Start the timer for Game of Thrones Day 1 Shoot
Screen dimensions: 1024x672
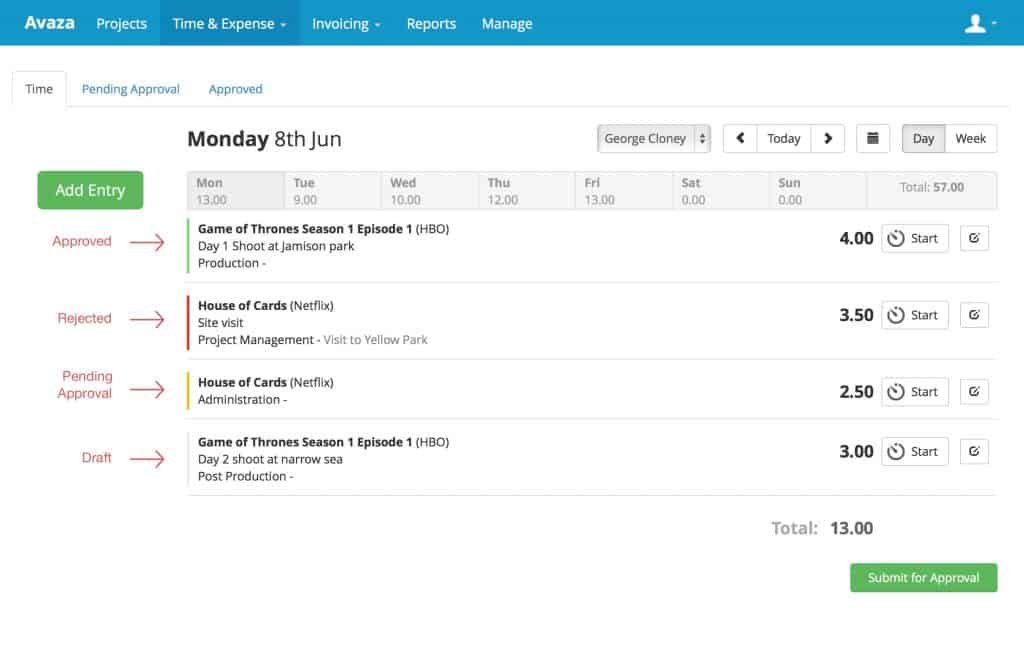click(x=914, y=238)
